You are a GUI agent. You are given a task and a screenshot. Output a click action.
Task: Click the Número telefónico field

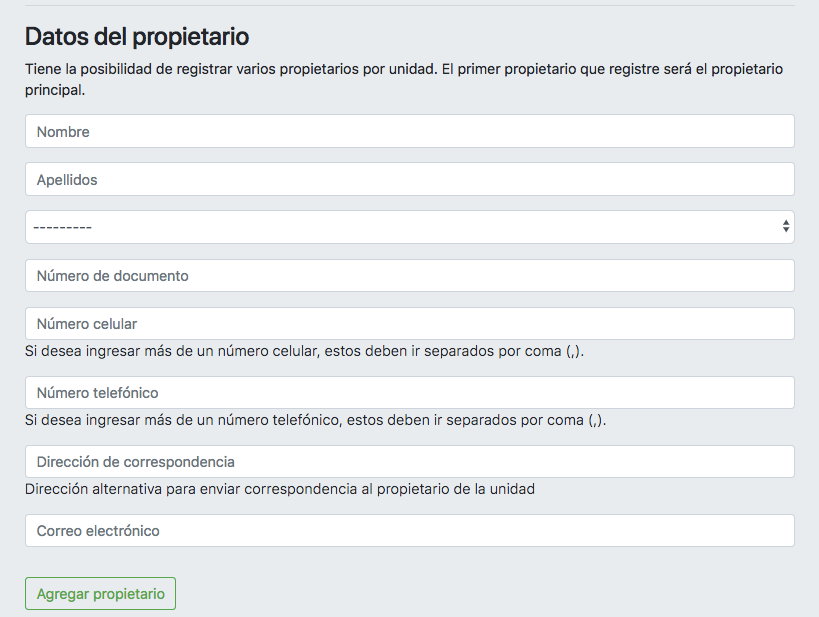(x=409, y=392)
